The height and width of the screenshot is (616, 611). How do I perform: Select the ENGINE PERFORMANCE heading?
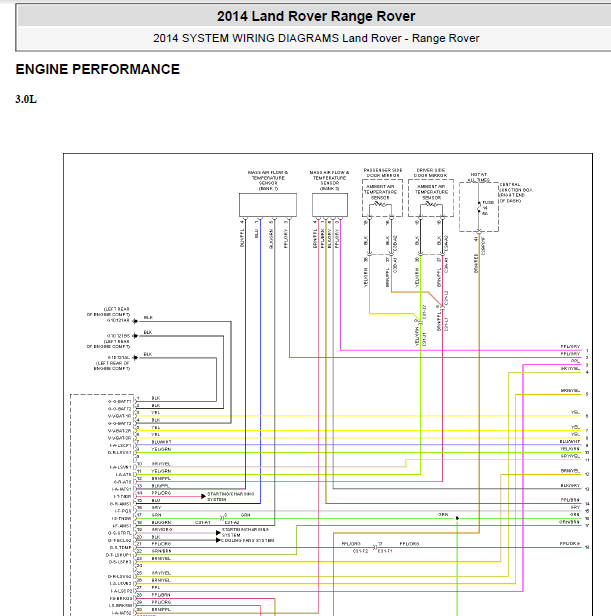(x=97, y=69)
